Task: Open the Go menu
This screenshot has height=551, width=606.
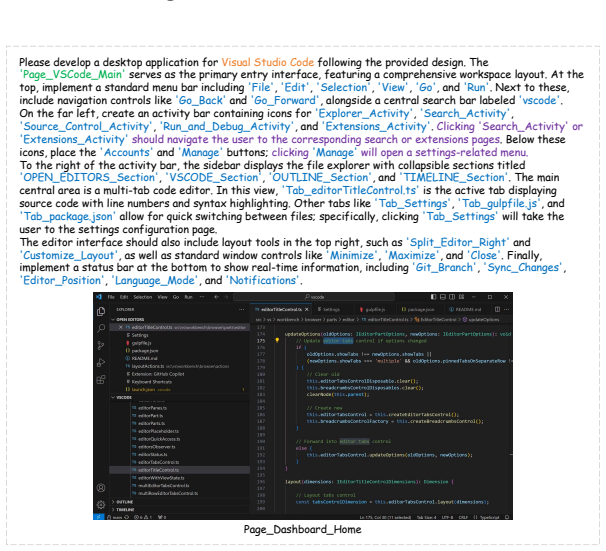Action: coord(176,297)
